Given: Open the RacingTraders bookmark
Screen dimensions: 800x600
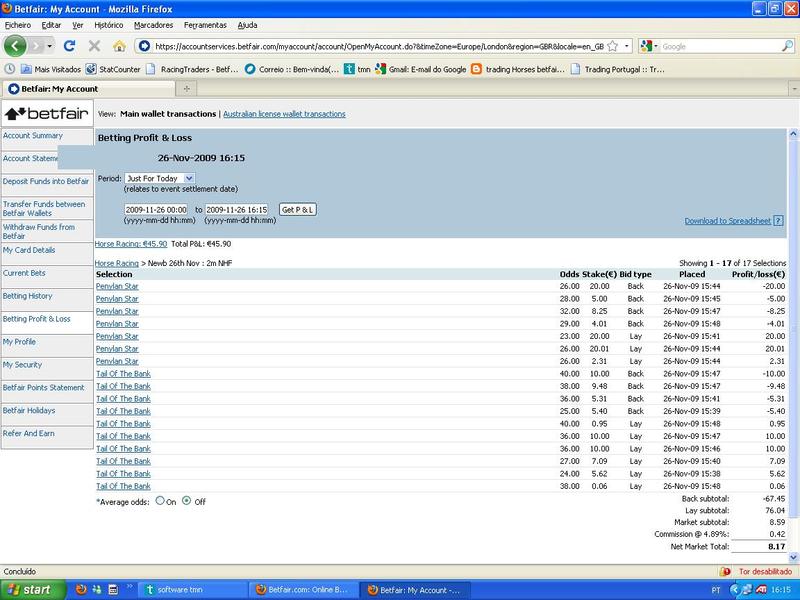Looking at the screenshot, I should click(x=192, y=69).
